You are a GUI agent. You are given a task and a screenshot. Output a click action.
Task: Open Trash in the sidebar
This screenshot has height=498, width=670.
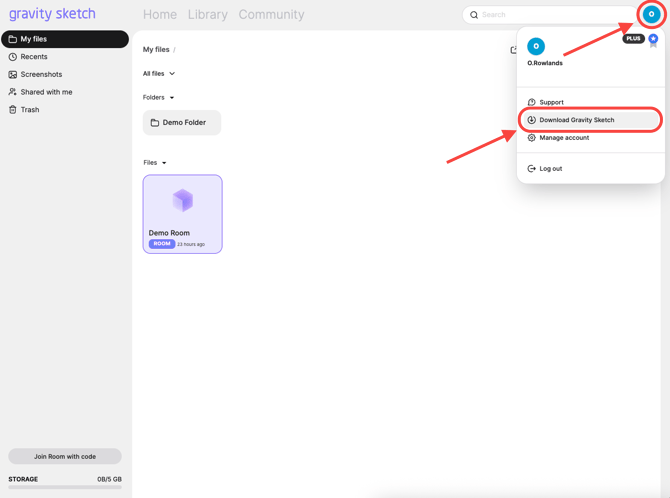point(30,110)
